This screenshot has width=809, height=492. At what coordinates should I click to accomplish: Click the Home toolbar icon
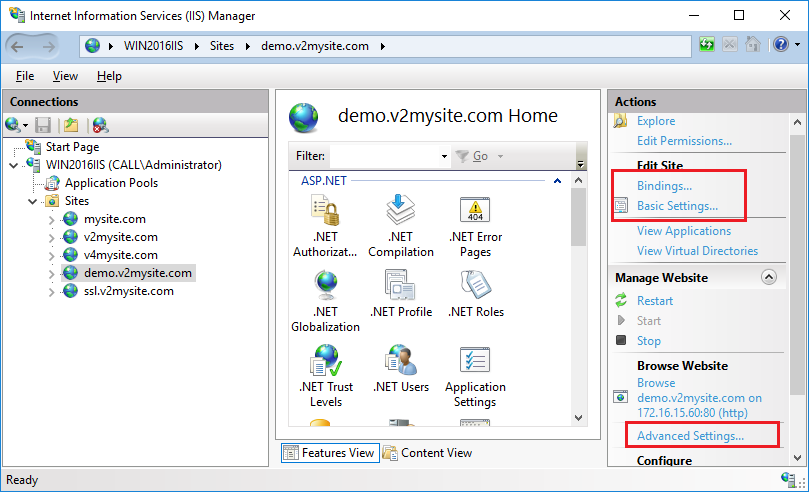753,45
